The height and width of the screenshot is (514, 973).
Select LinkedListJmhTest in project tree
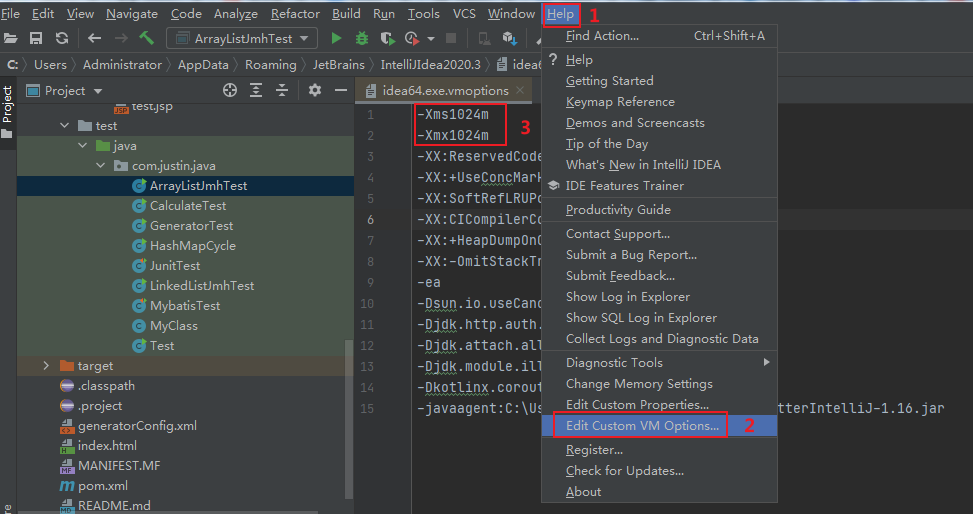[202, 286]
